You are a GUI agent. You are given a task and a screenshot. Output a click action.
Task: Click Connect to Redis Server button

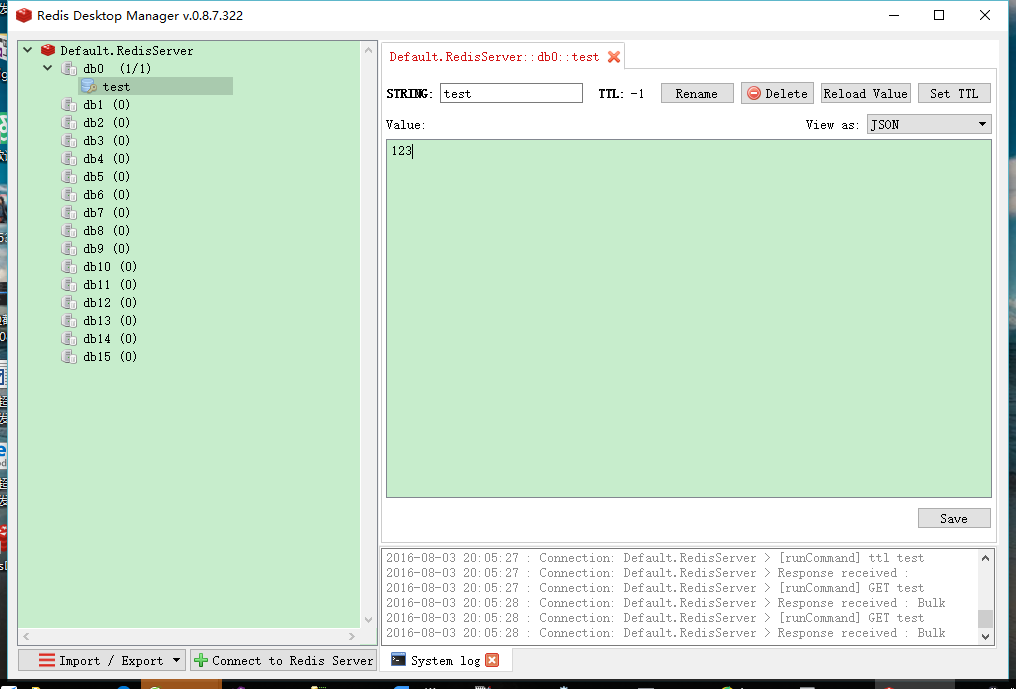click(283, 660)
